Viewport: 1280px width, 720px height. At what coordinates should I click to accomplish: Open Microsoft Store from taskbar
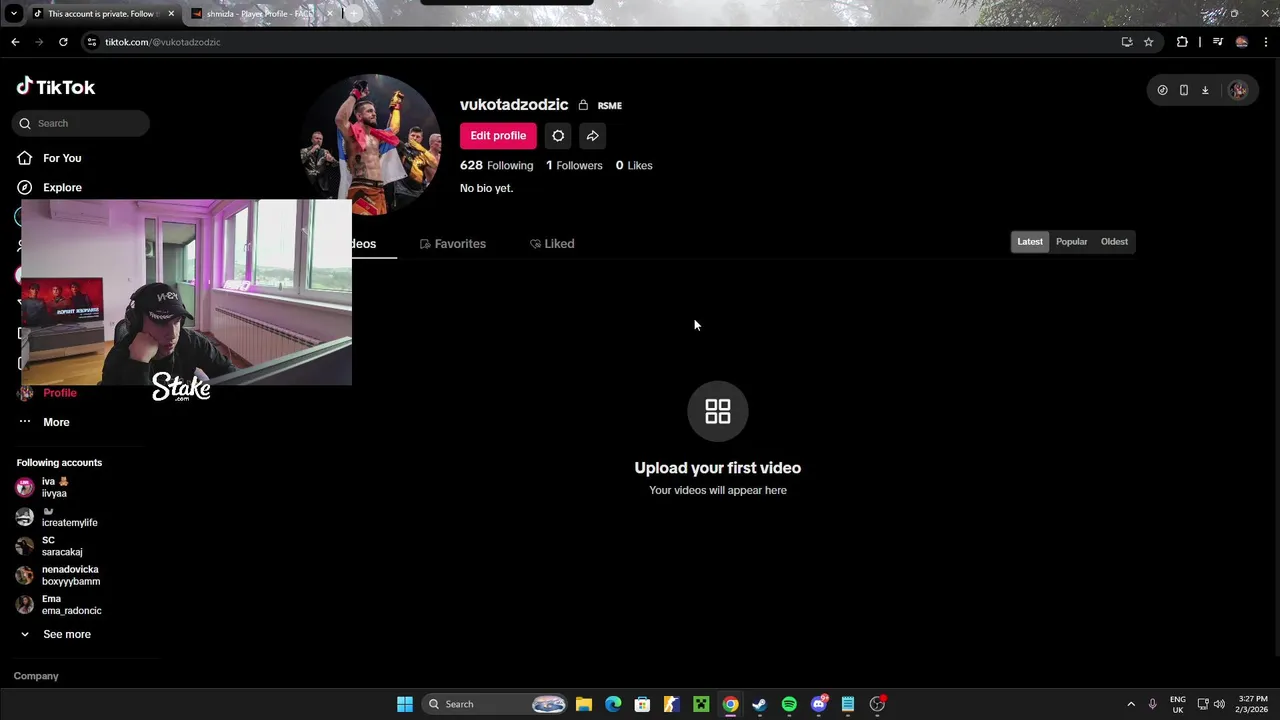642,704
